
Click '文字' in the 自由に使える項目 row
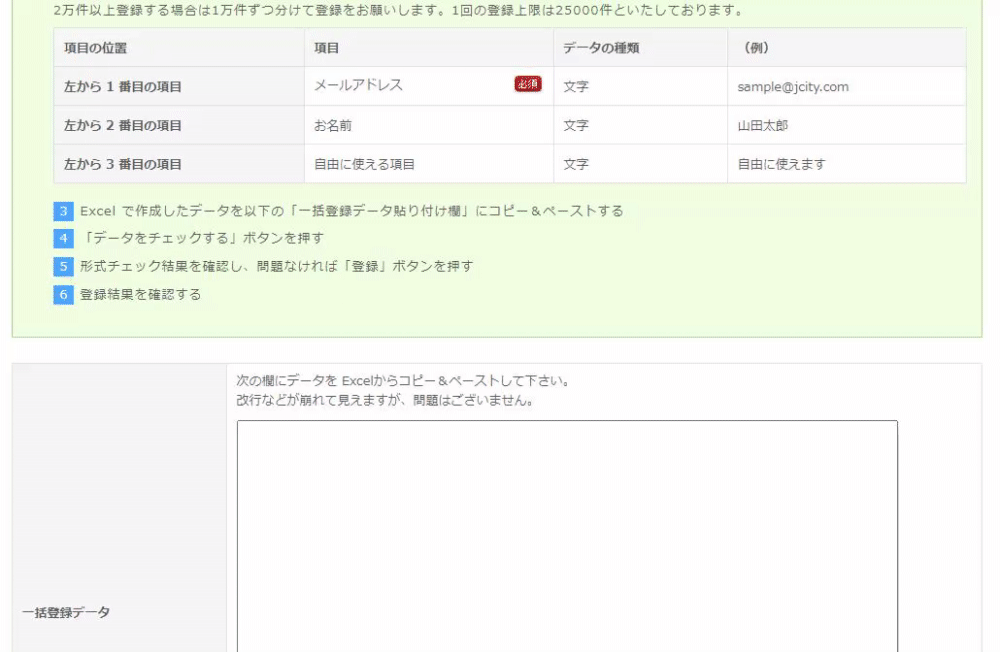pos(576,165)
